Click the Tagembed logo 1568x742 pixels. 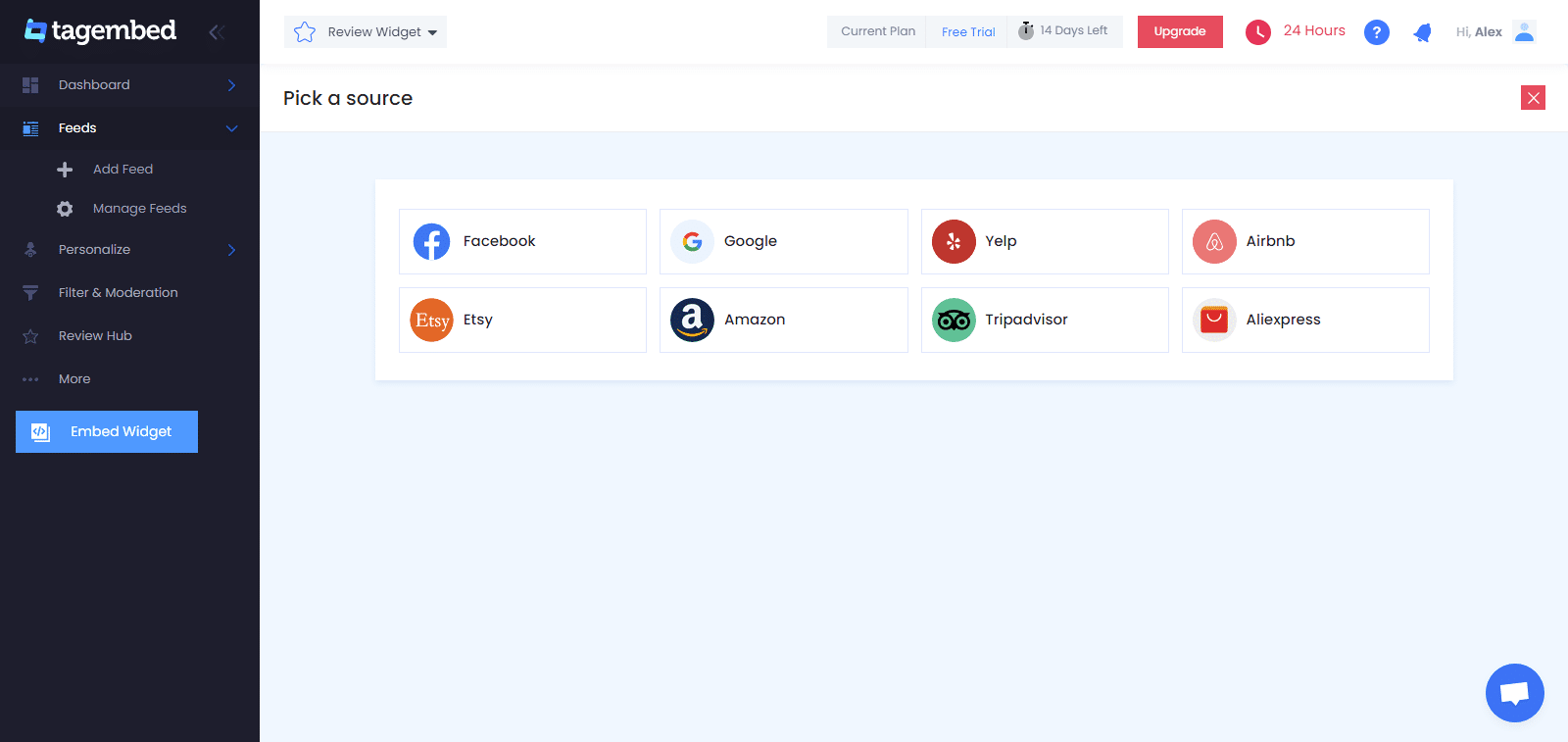[100, 30]
